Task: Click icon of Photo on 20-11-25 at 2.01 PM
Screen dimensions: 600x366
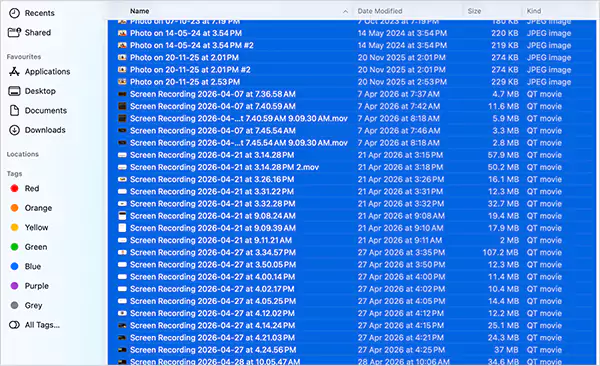Action: 122,58
